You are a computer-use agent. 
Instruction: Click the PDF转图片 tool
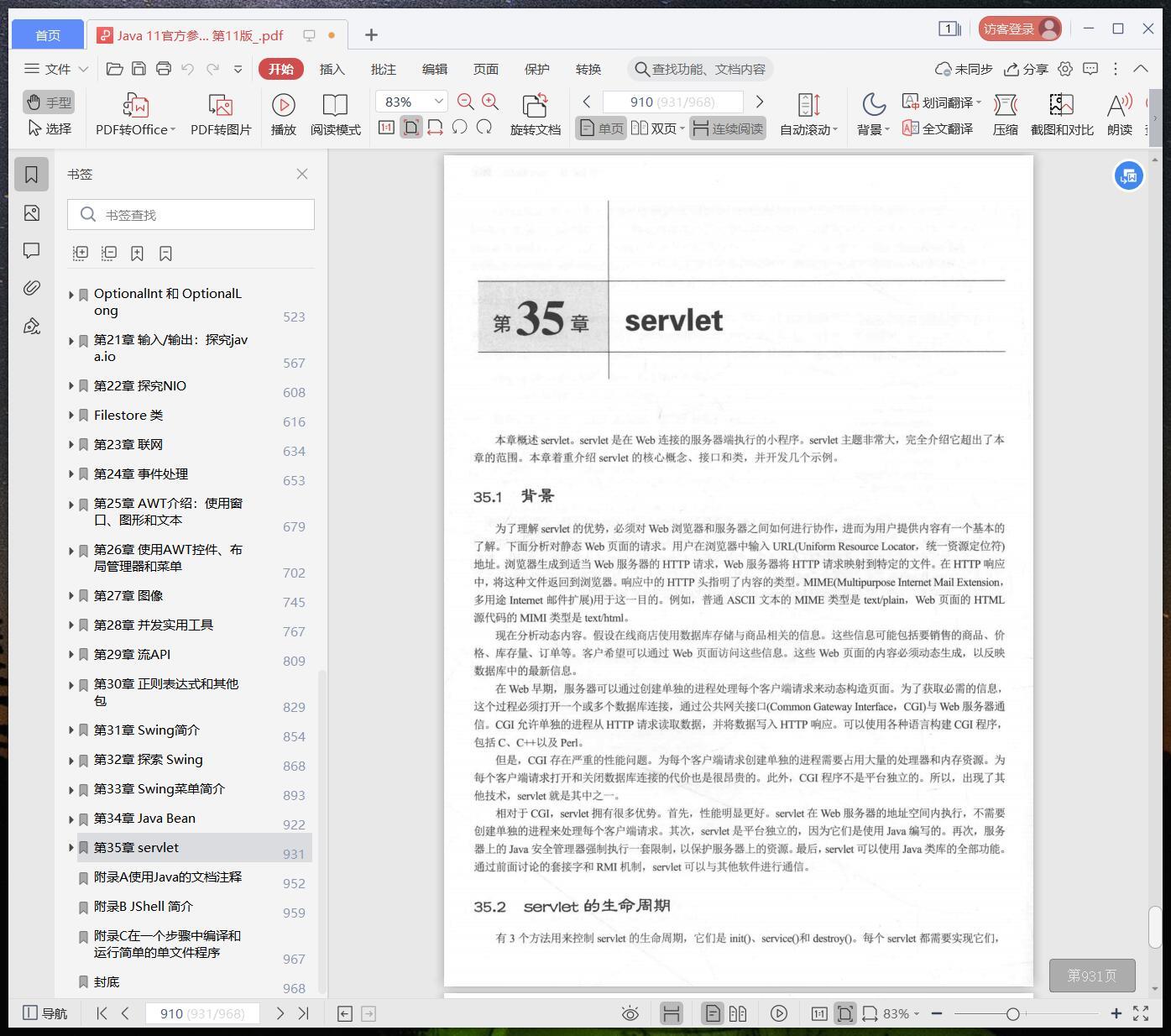click(221, 114)
